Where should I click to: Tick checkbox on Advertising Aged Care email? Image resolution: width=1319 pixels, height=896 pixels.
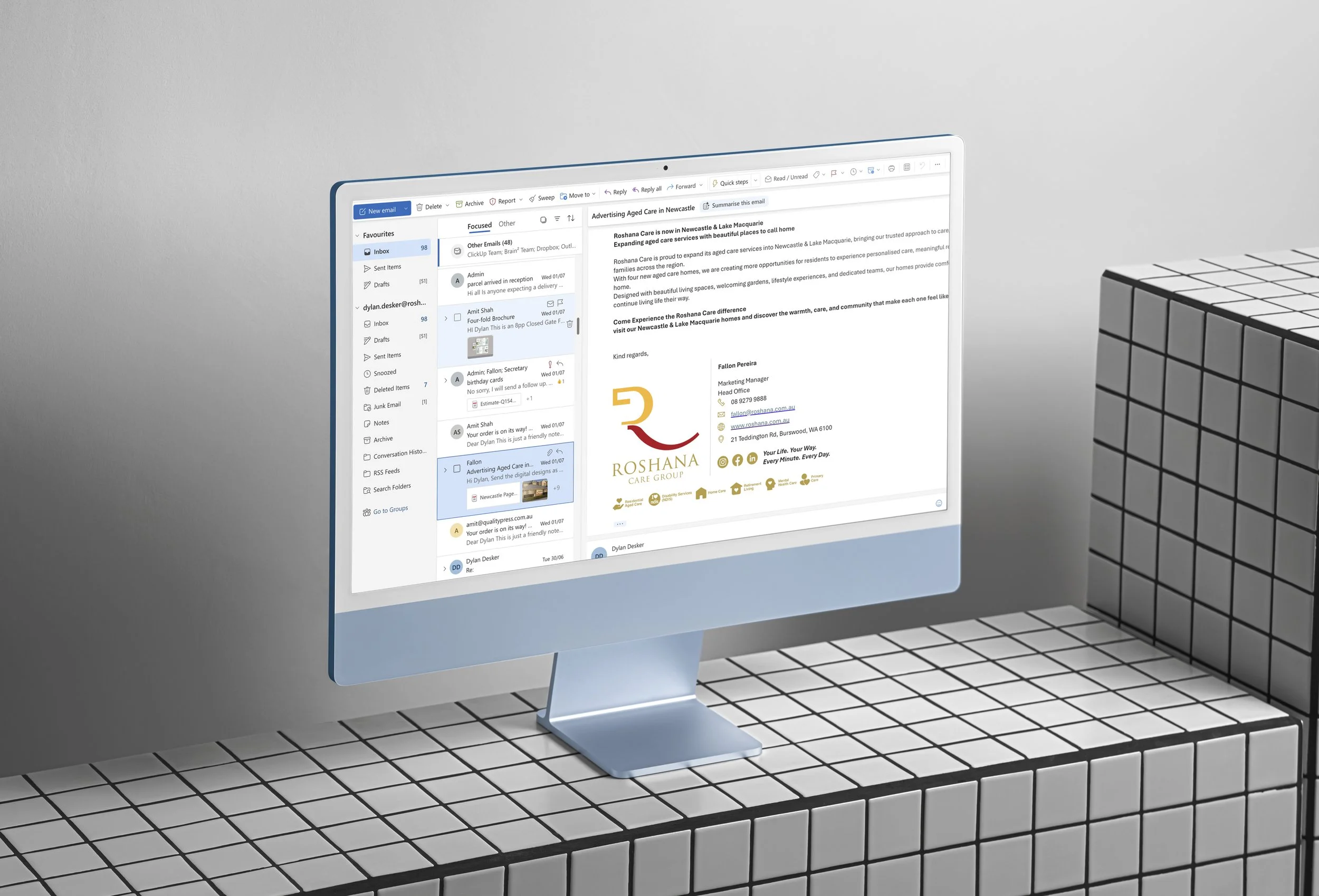456,469
